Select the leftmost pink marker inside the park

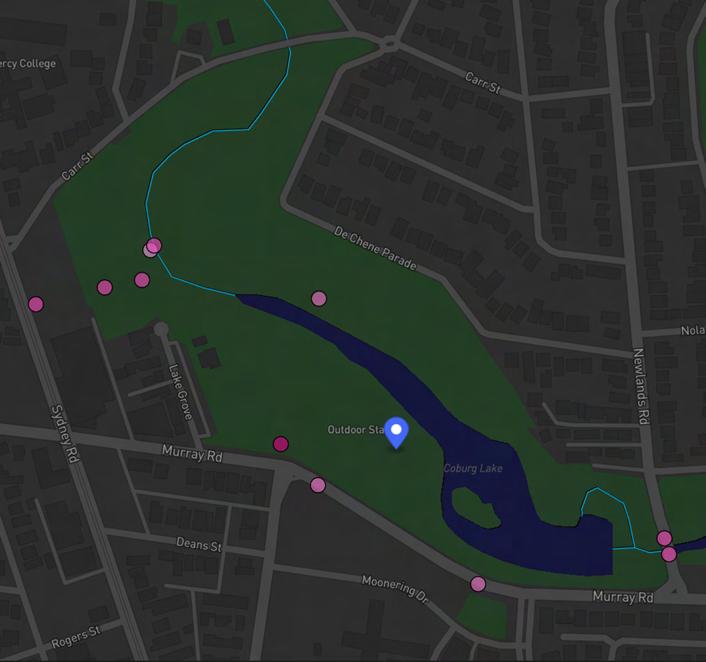click(x=104, y=287)
